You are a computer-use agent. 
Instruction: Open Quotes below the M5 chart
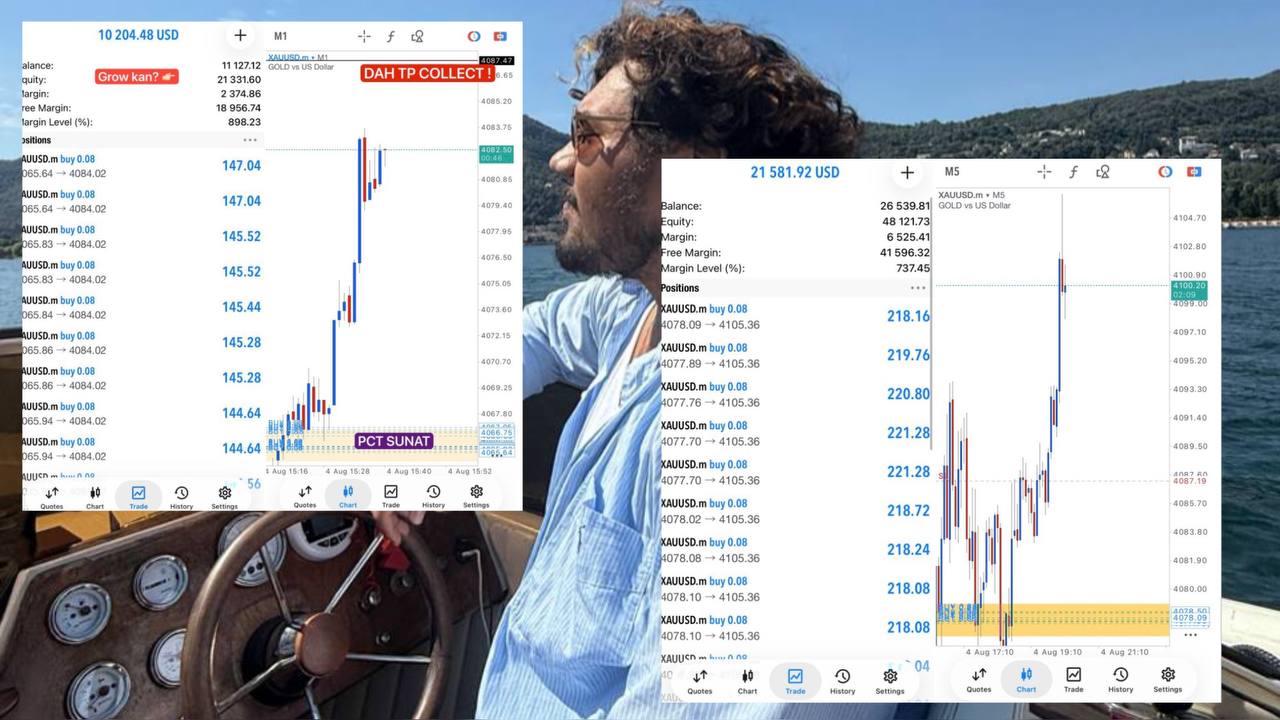[x=979, y=680]
